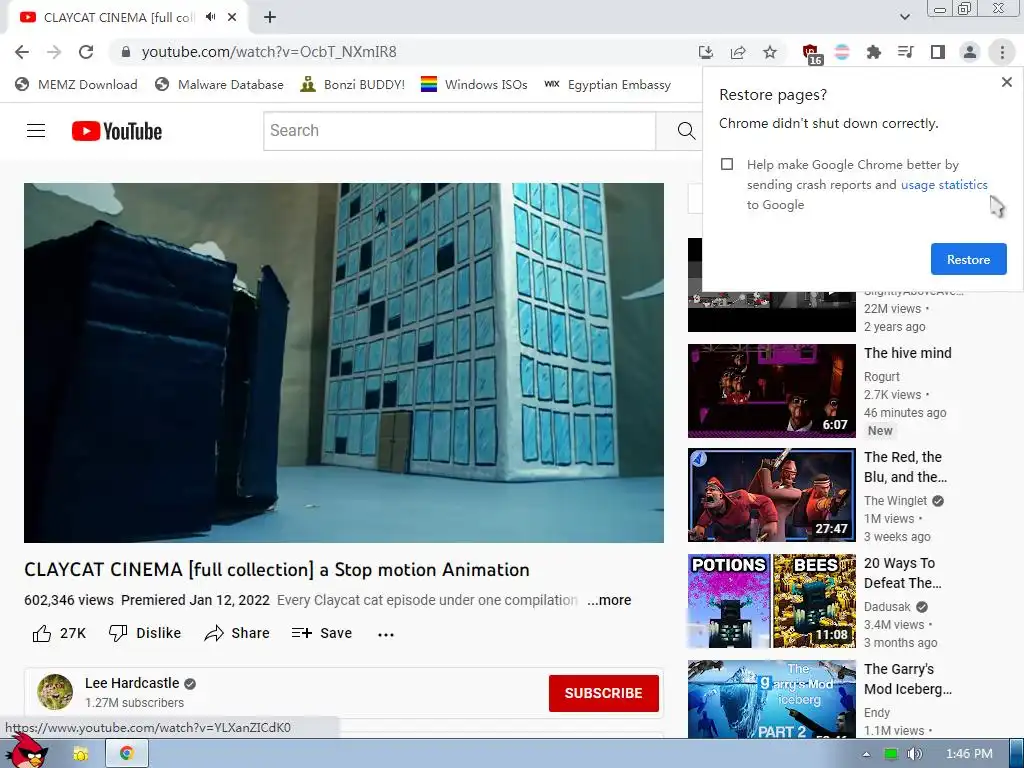
Task: Open The Red, the Blu thumbnail
Action: pyautogui.click(x=771, y=495)
